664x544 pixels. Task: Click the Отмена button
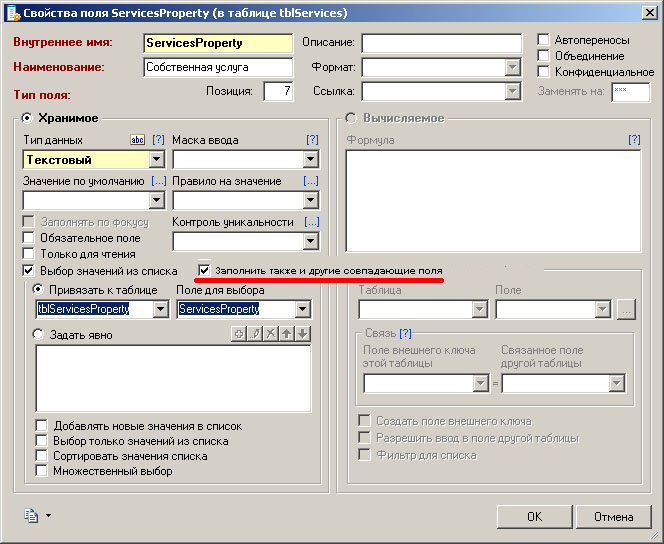click(613, 517)
